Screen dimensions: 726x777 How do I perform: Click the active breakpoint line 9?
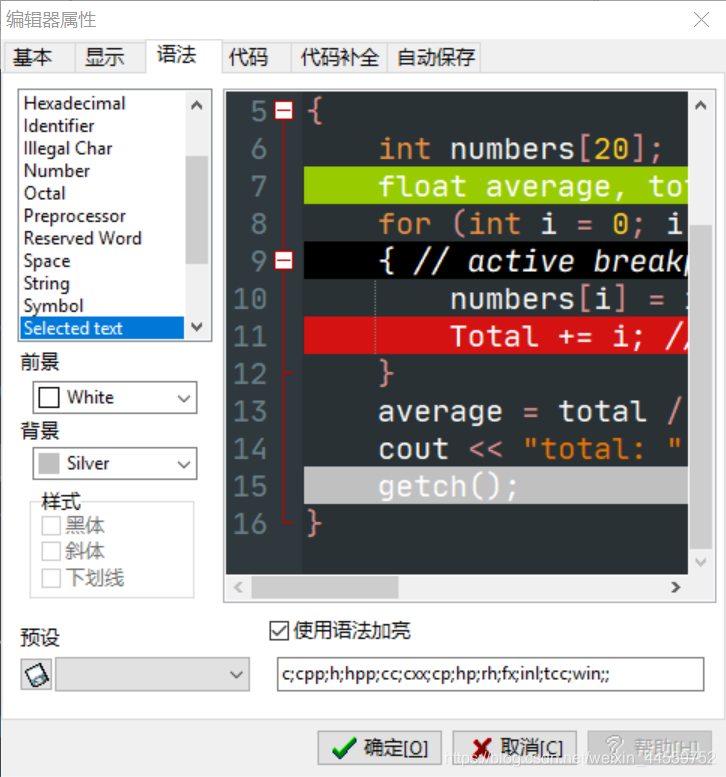pos(496,261)
